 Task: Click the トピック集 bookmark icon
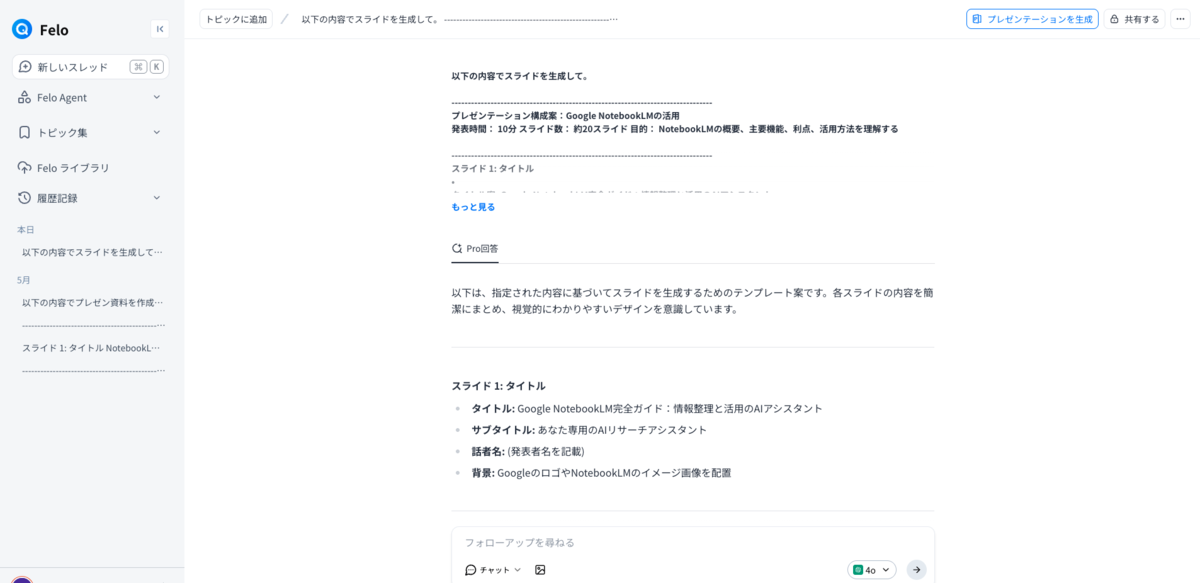tap(24, 132)
